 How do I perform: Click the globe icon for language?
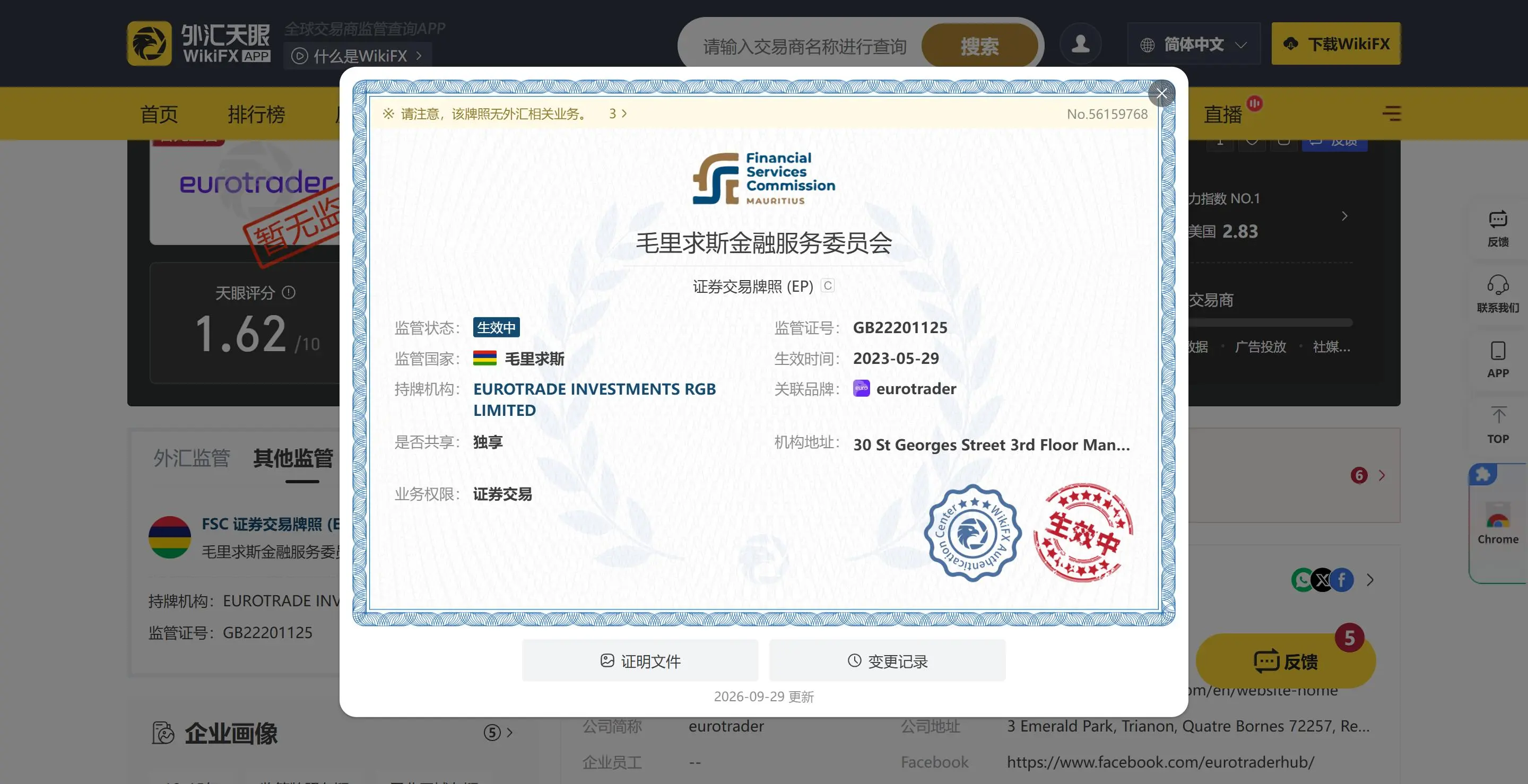click(x=1147, y=45)
